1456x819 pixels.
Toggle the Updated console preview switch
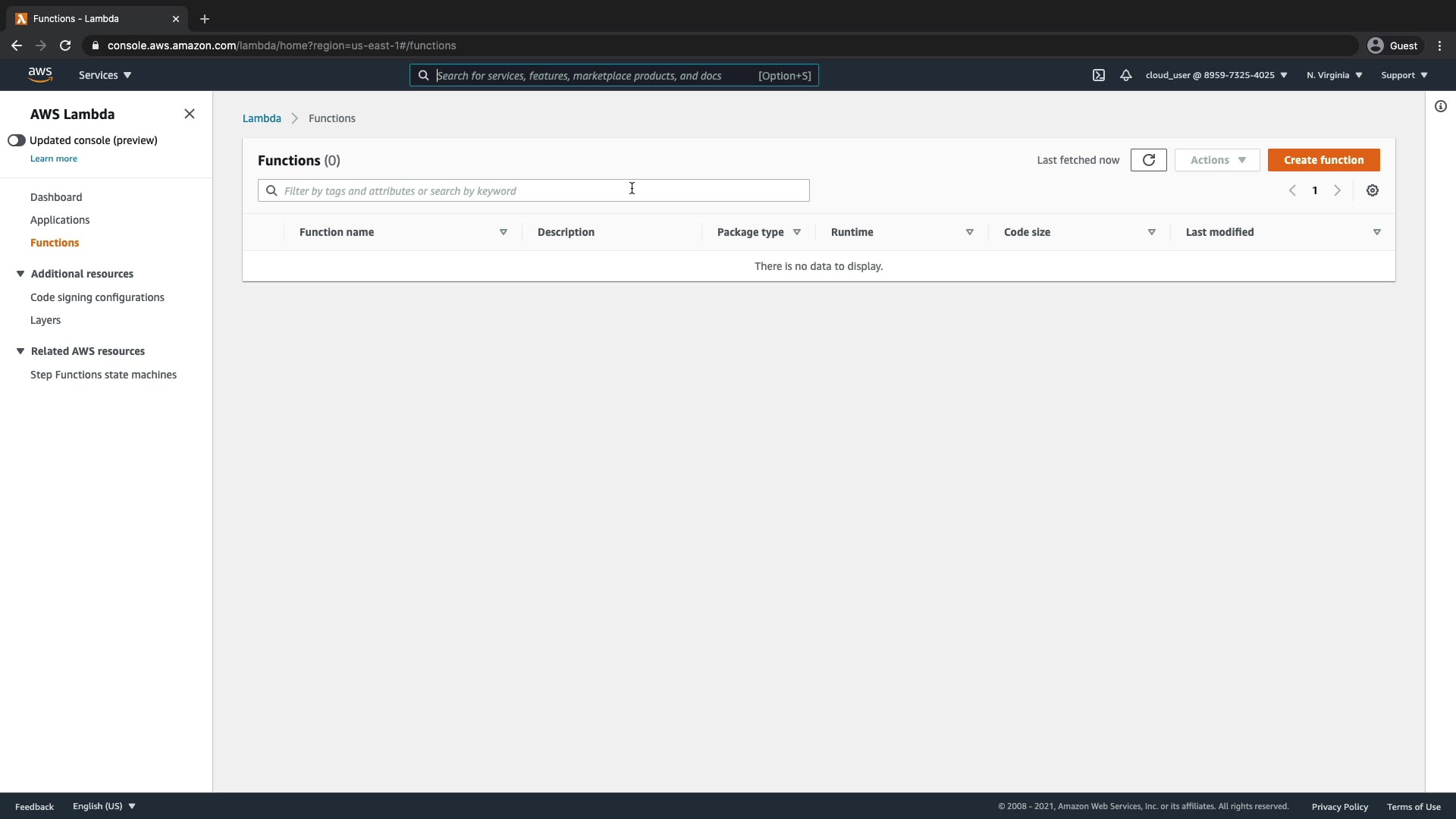[17, 140]
